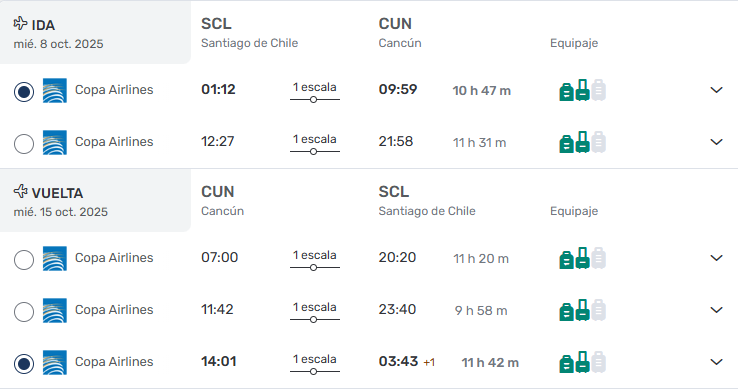
Task: Select the 01:12 outbound Copa flight
Action: point(24,91)
